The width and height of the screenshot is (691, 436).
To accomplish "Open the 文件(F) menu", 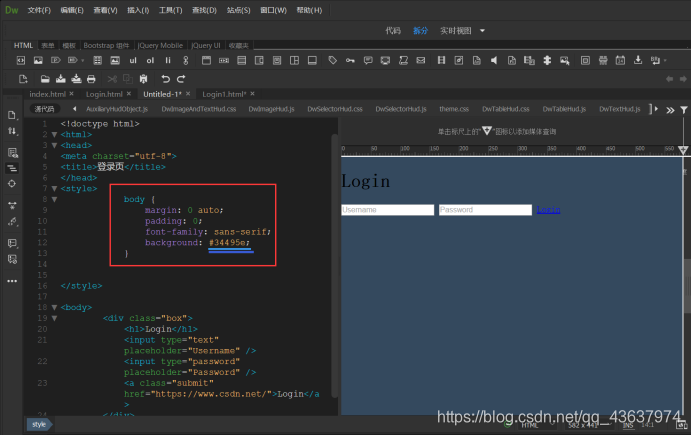I will [x=39, y=10].
